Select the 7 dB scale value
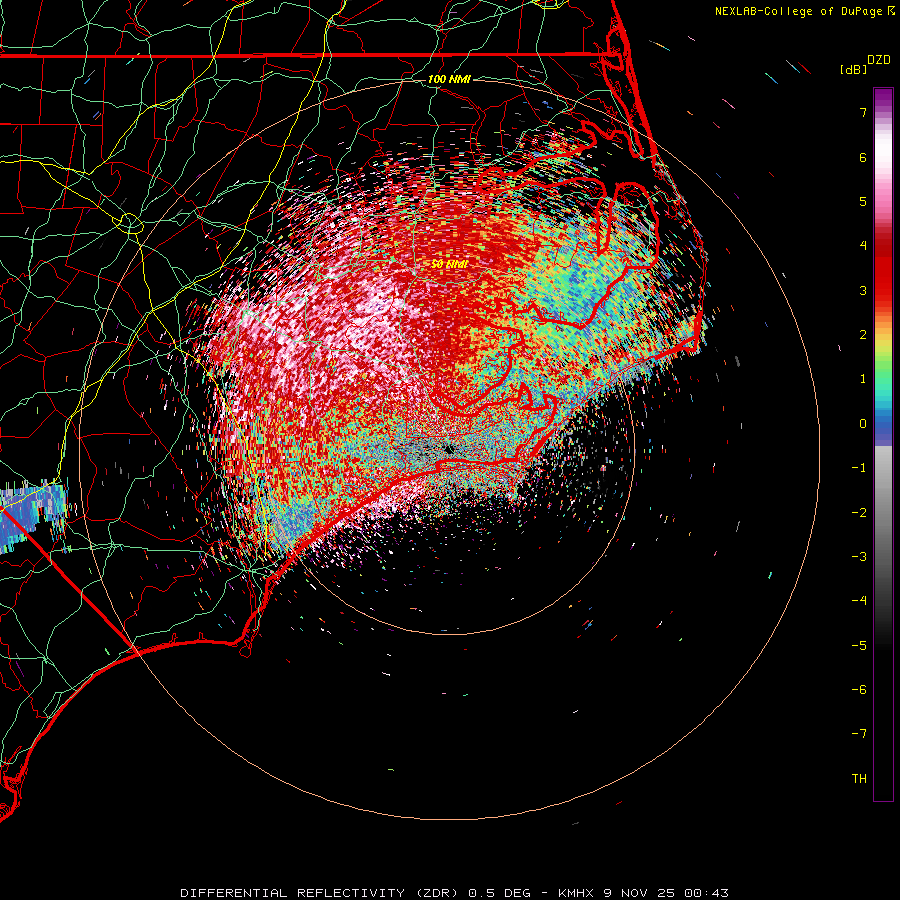 click(863, 112)
